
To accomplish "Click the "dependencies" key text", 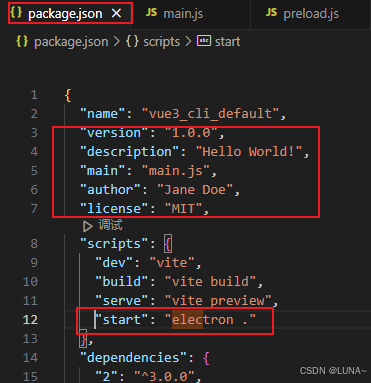I will (133, 358).
